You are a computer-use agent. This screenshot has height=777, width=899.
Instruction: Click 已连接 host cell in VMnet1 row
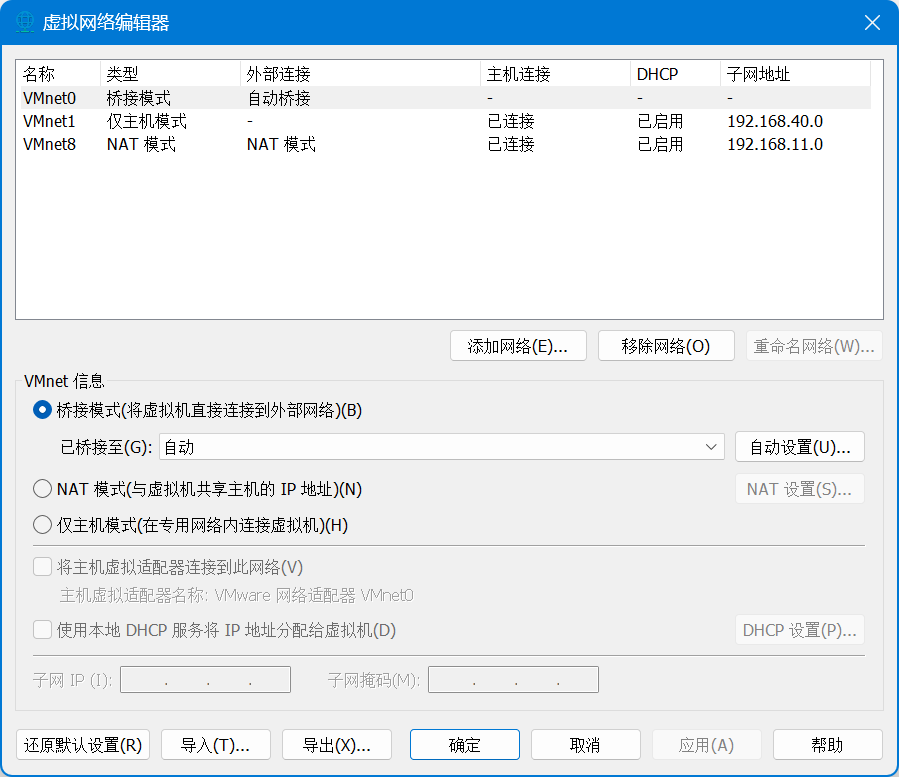(511, 121)
